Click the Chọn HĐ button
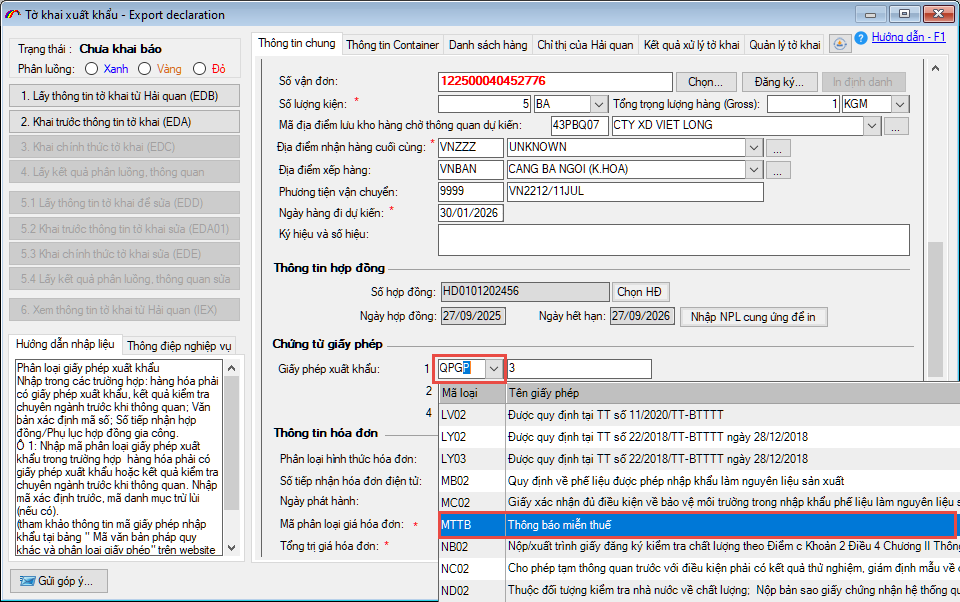 pyautogui.click(x=640, y=292)
